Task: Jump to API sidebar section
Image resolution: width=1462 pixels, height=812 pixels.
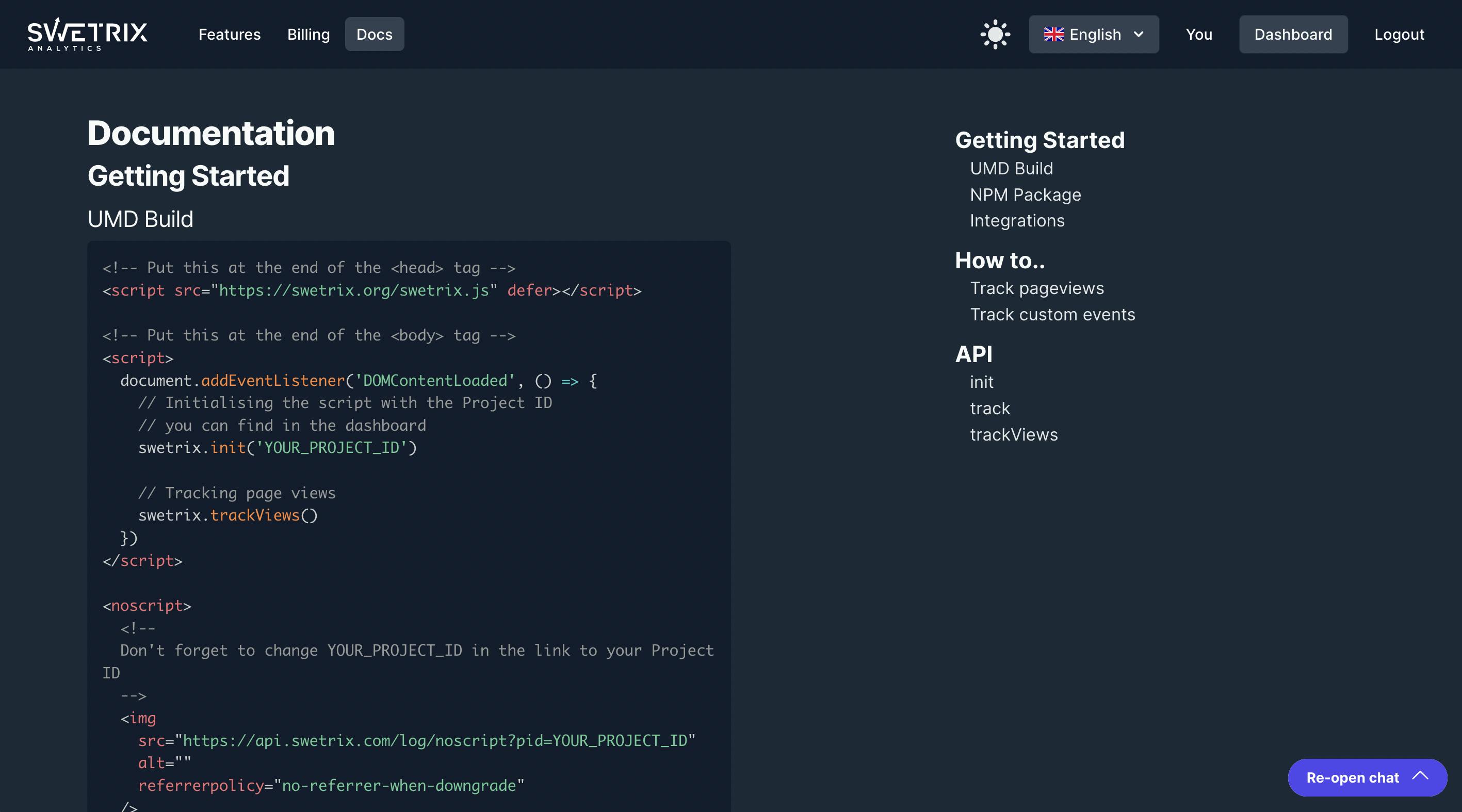Action: (x=974, y=354)
